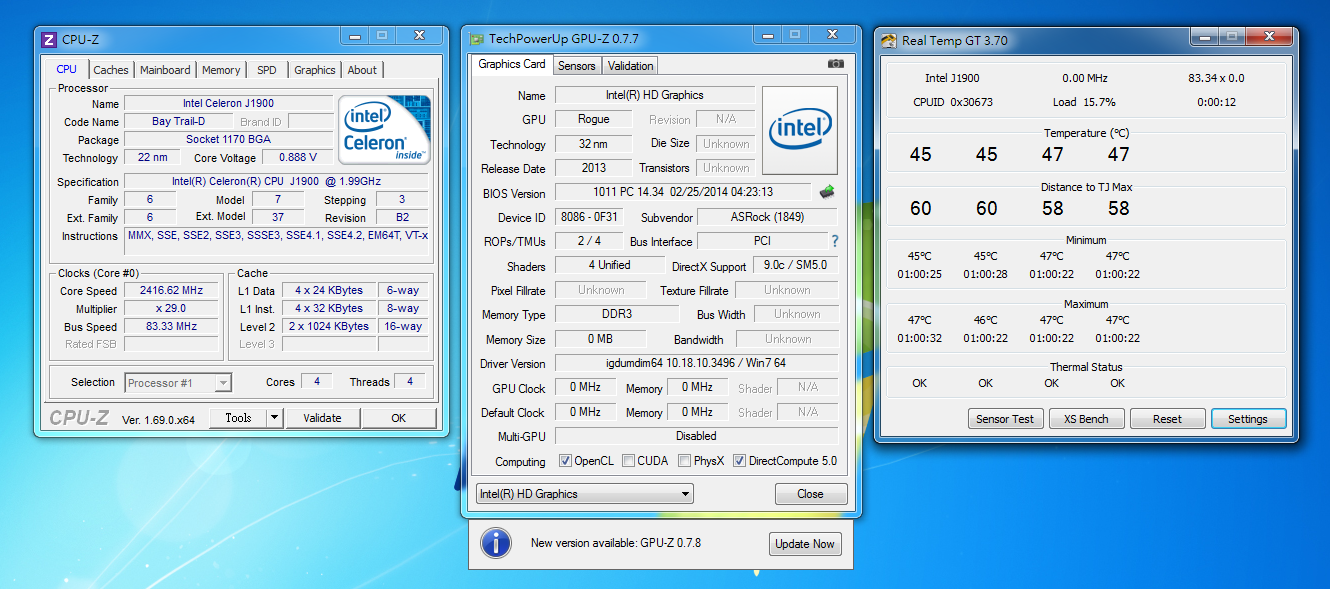Screen dimensions: 1330x589
Task: Click the BIOS save chip icon
Action: pos(827,192)
